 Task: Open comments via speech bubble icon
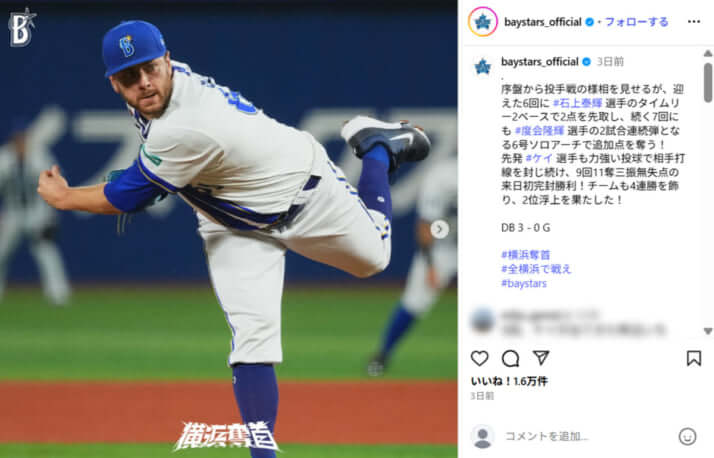pyautogui.click(x=510, y=358)
